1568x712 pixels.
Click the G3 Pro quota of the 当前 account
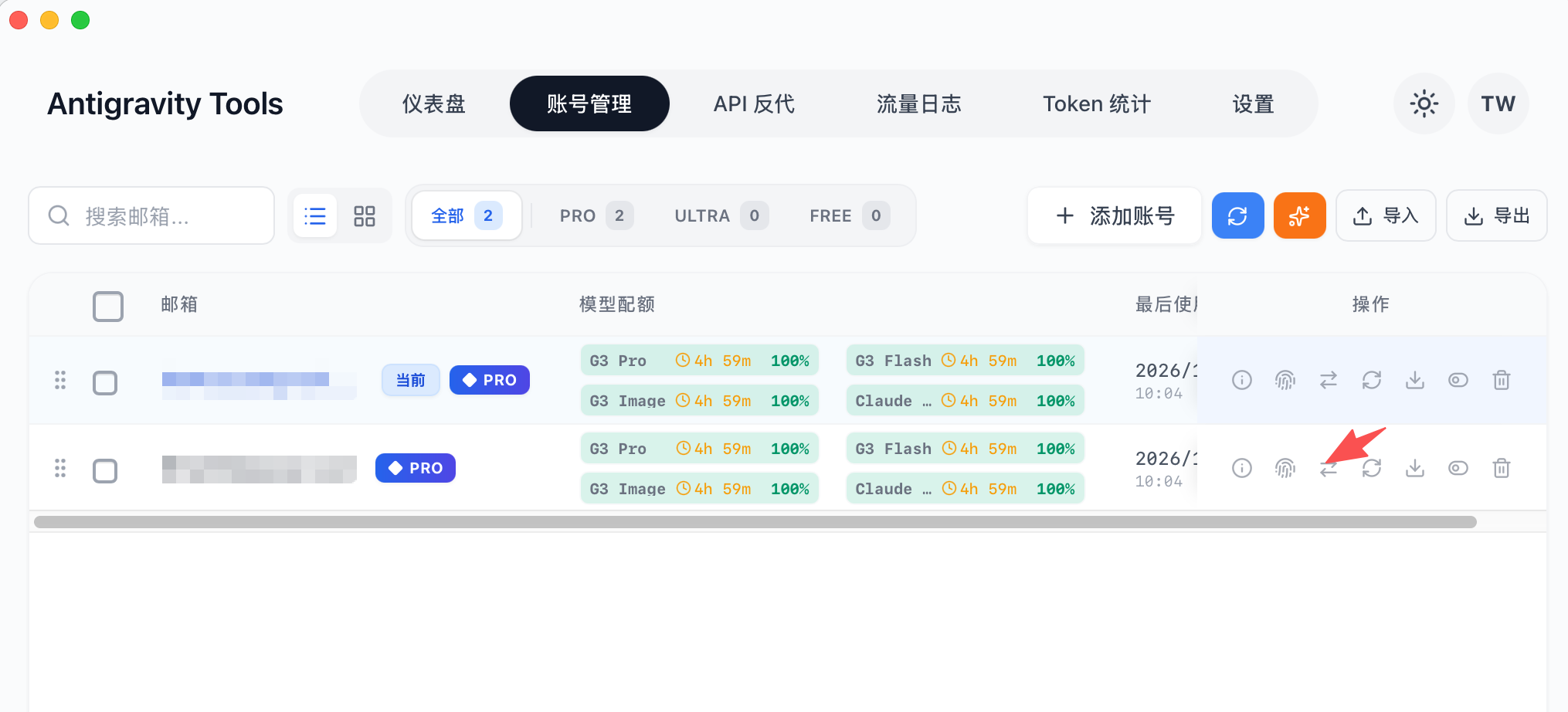pos(700,361)
